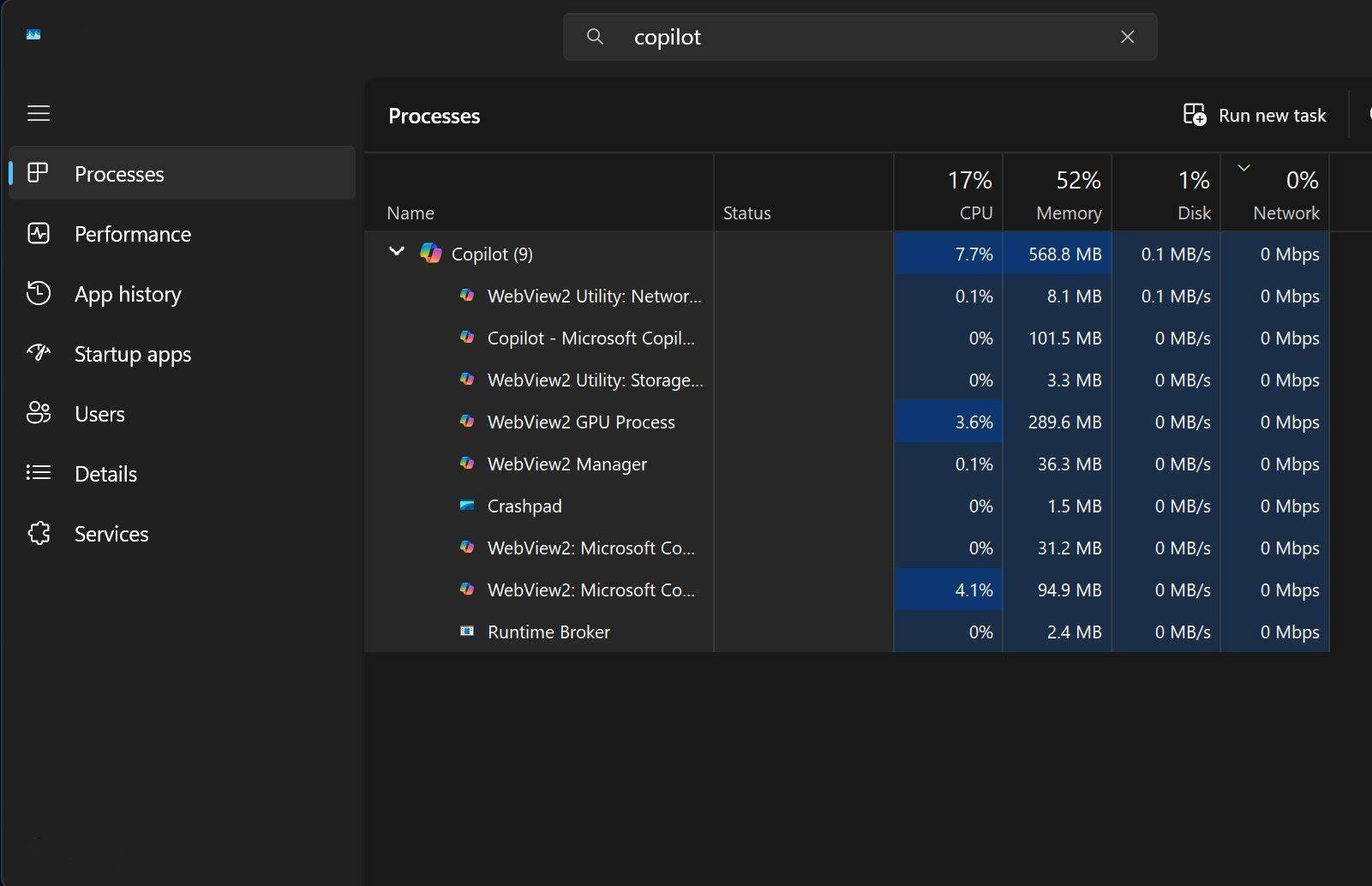Screen dimensions: 1372x886
Task: Click the search box containing copilot
Action: point(860,37)
